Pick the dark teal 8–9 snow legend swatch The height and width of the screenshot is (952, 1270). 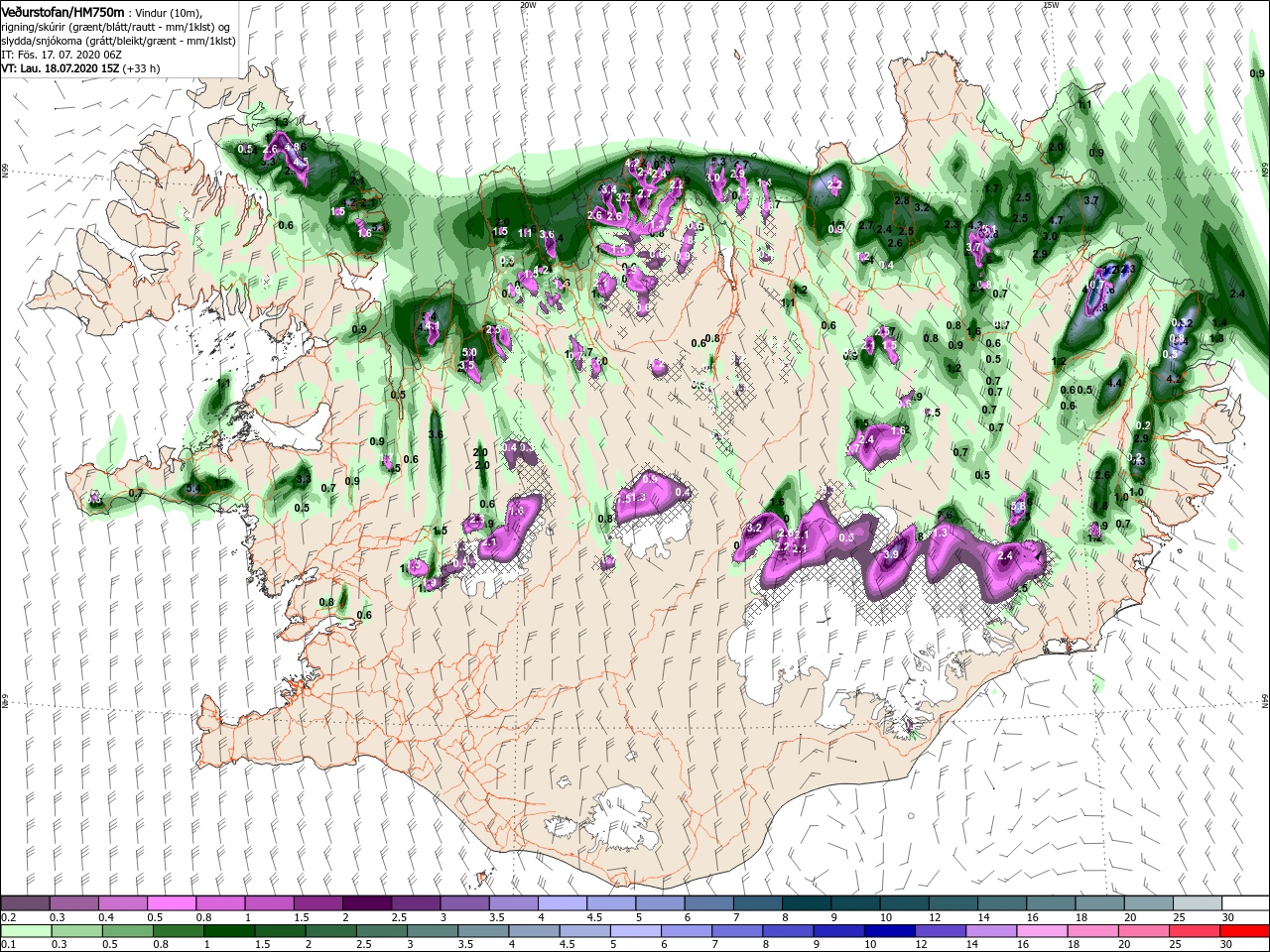coord(806,903)
